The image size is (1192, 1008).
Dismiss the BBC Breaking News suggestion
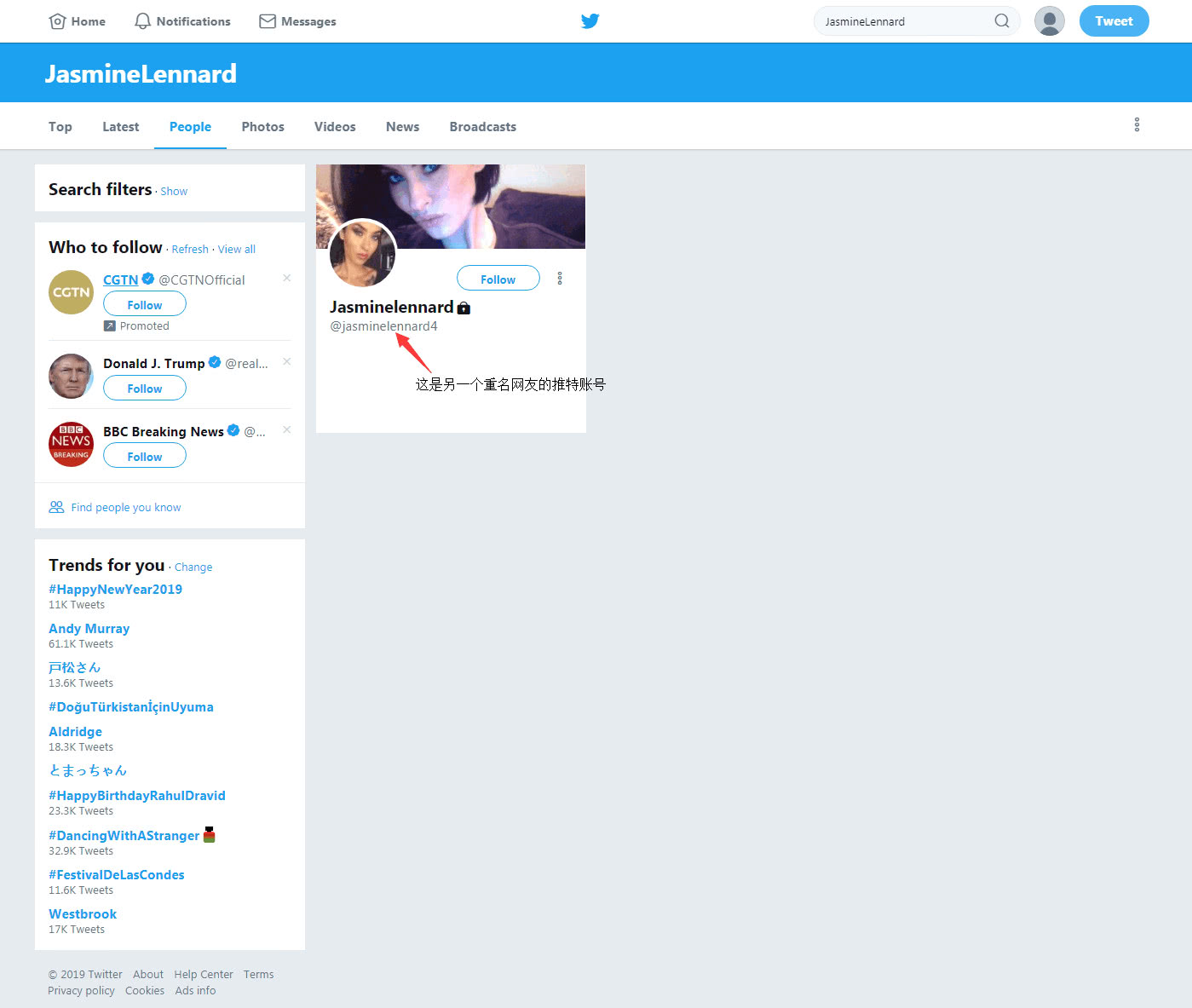tap(287, 429)
